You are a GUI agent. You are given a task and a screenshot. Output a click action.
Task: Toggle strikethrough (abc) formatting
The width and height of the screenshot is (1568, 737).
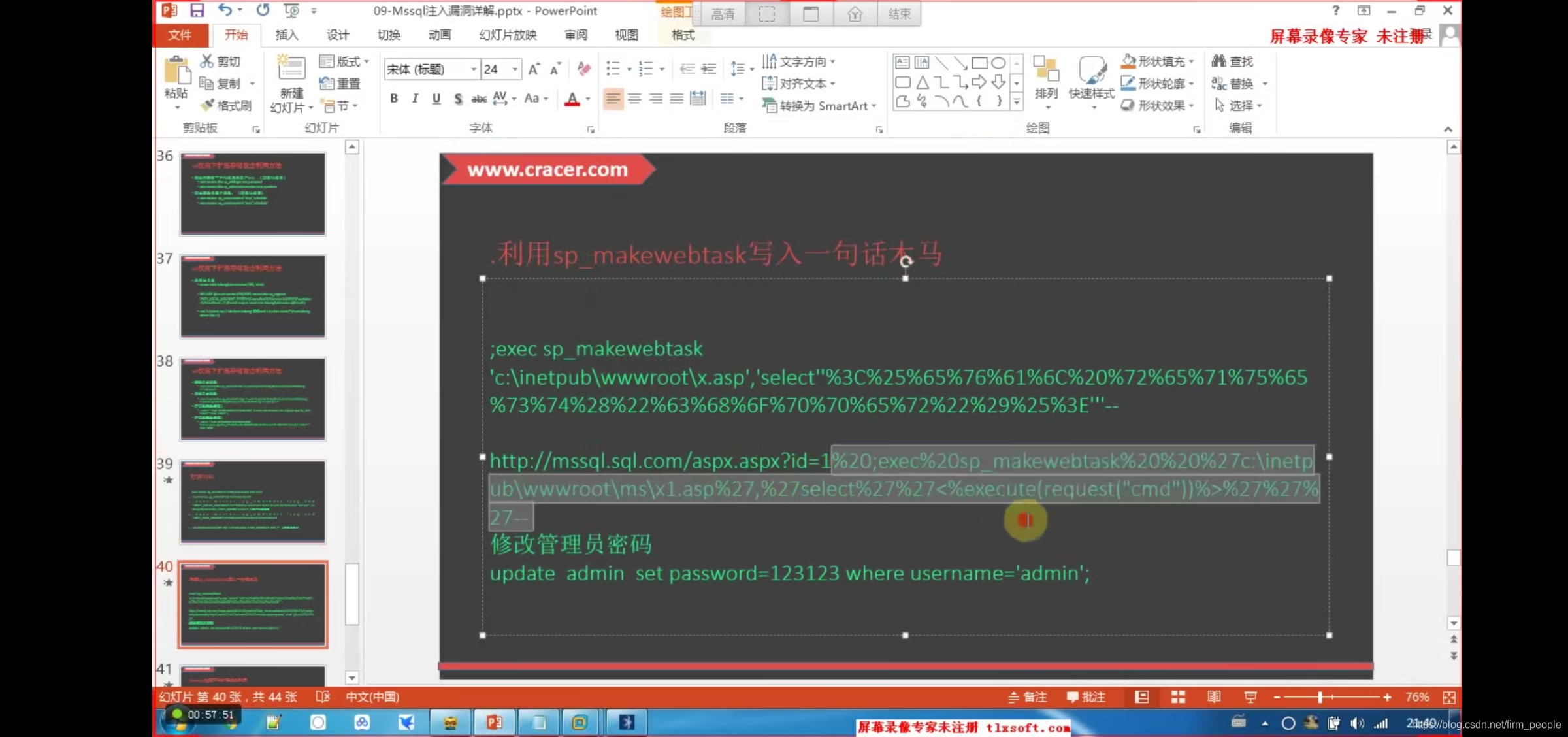pyautogui.click(x=479, y=99)
